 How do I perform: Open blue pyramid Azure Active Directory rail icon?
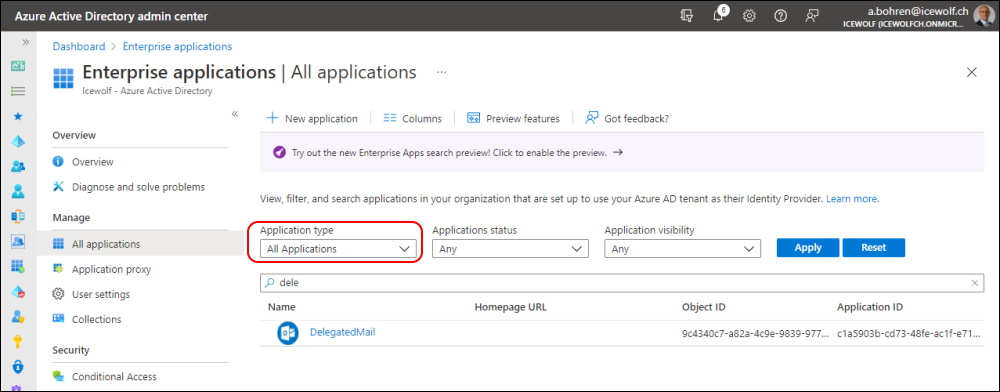point(18,142)
